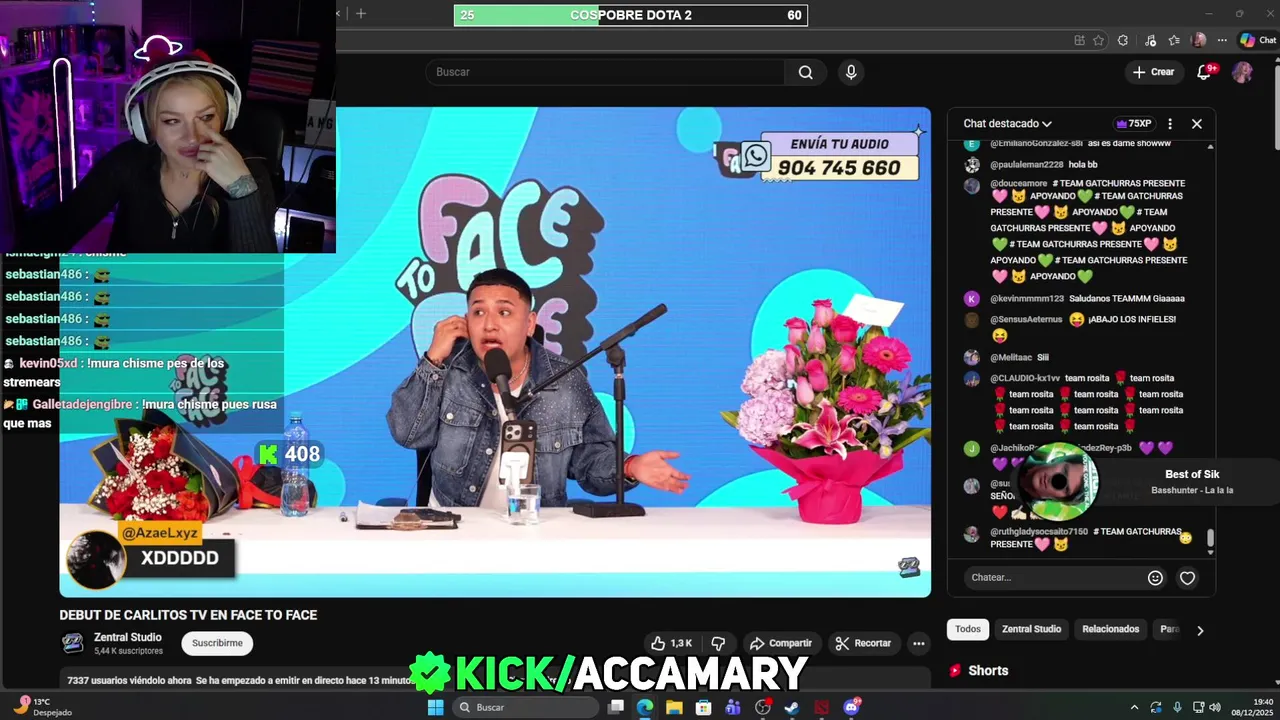This screenshot has width=1280, height=720.
Task: Click the Shorts section heading
Action: click(988, 671)
